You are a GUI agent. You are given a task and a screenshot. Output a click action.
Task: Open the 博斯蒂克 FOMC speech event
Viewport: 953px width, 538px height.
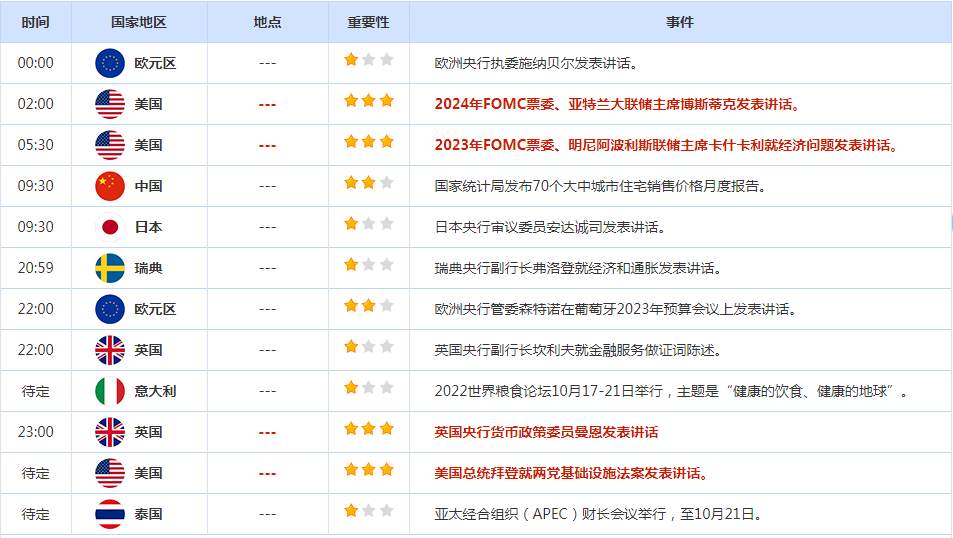coord(618,104)
